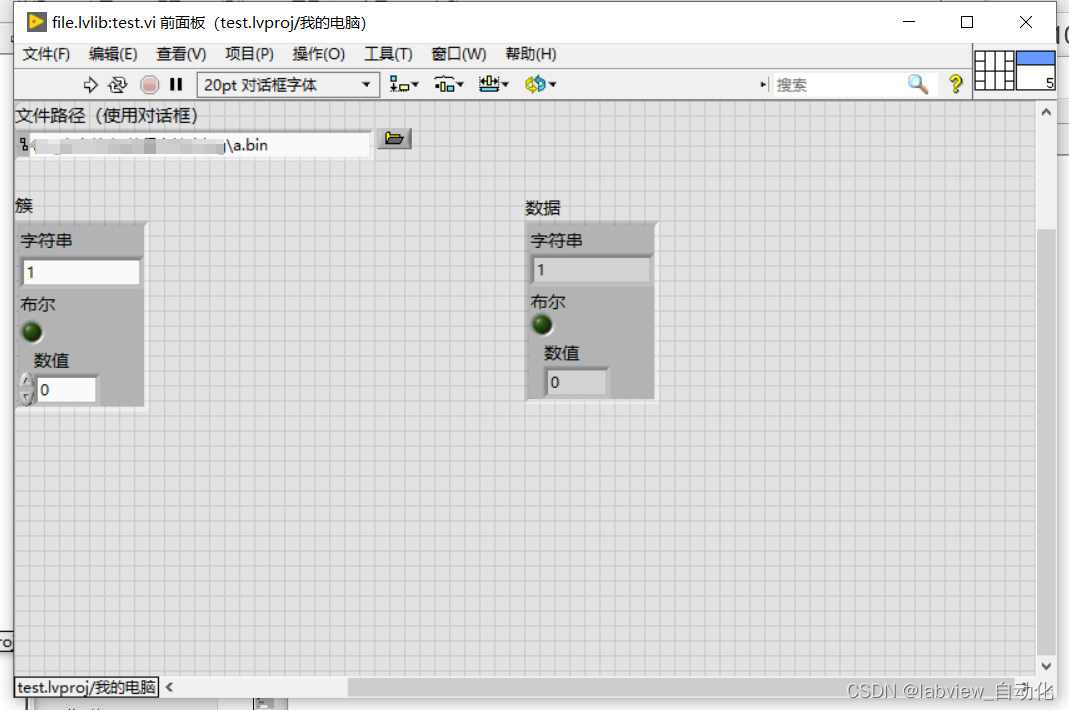Click 数值 indicator in 数据 cluster
This screenshot has height=710, width=1069.
[x=577, y=383]
